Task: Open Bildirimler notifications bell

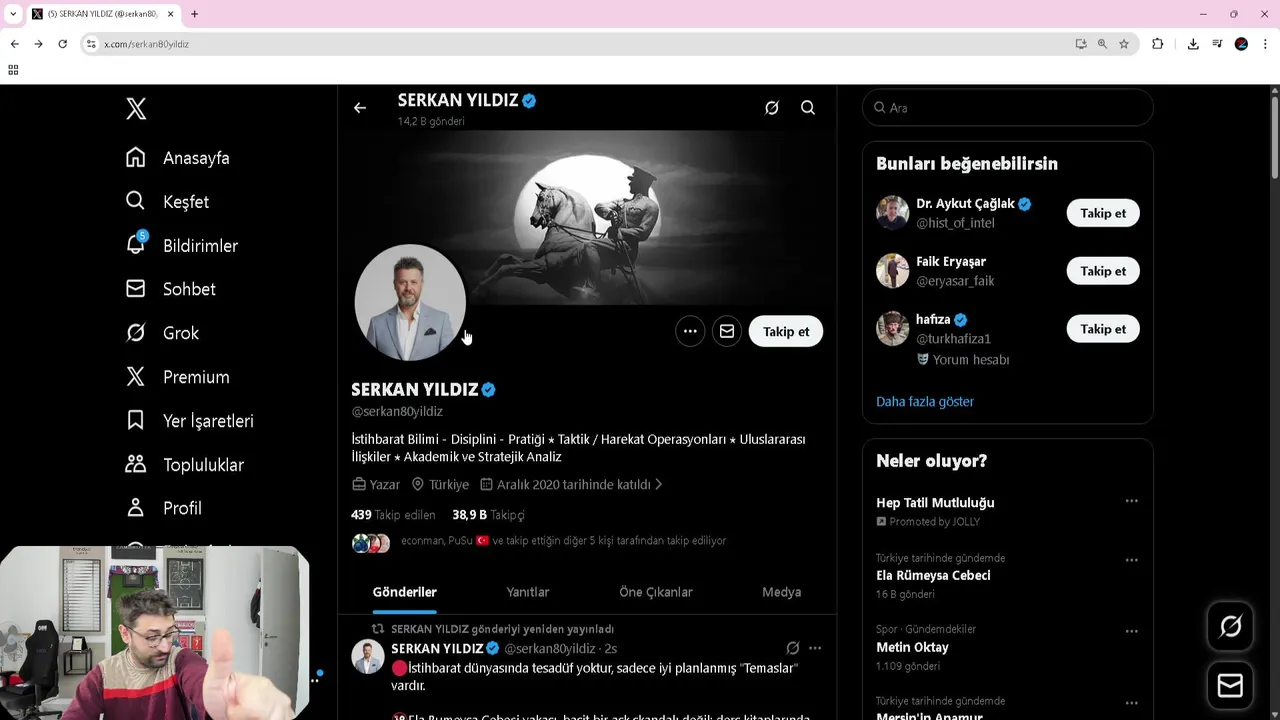Action: pos(136,245)
